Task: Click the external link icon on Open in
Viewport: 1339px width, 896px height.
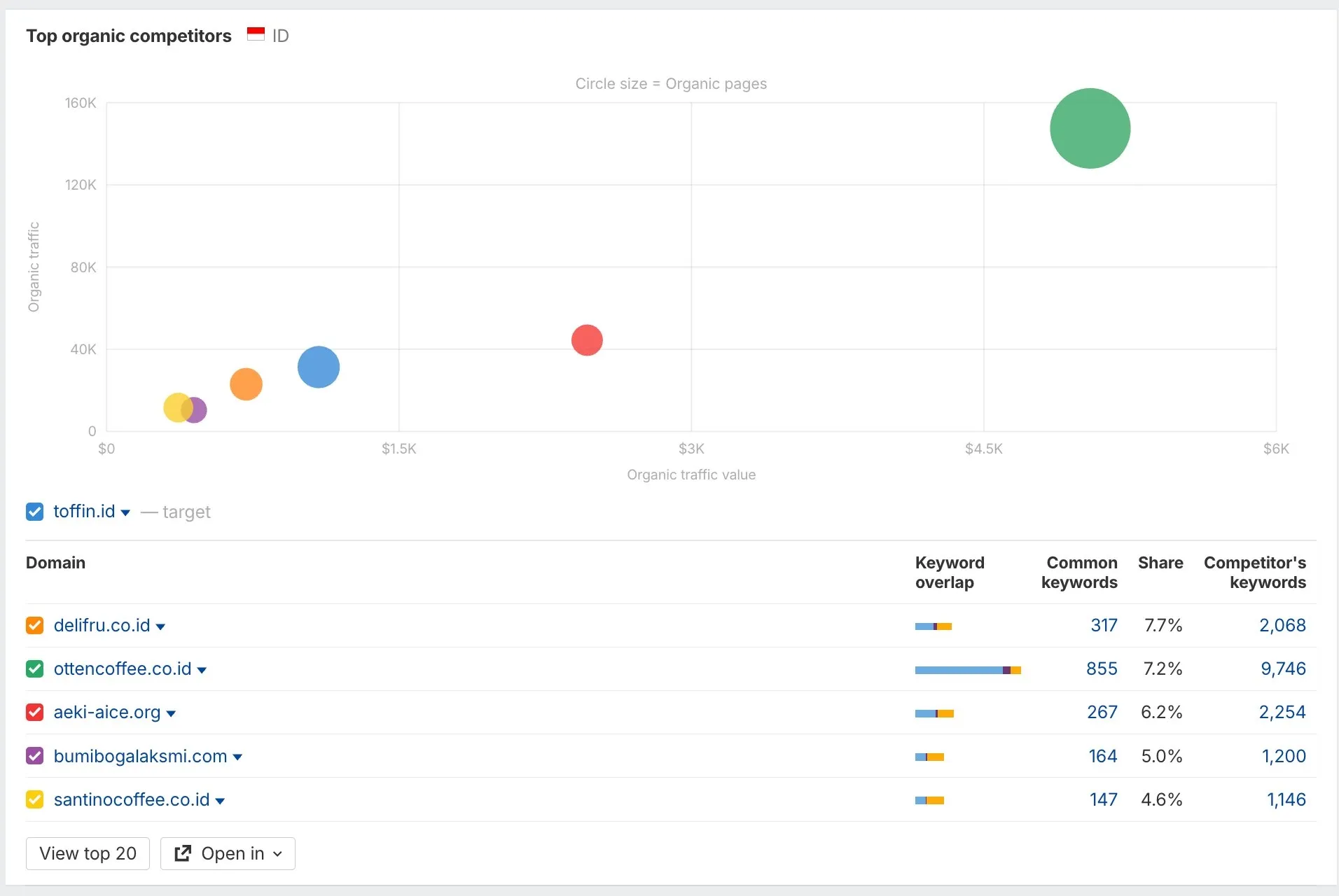Action: point(182,853)
